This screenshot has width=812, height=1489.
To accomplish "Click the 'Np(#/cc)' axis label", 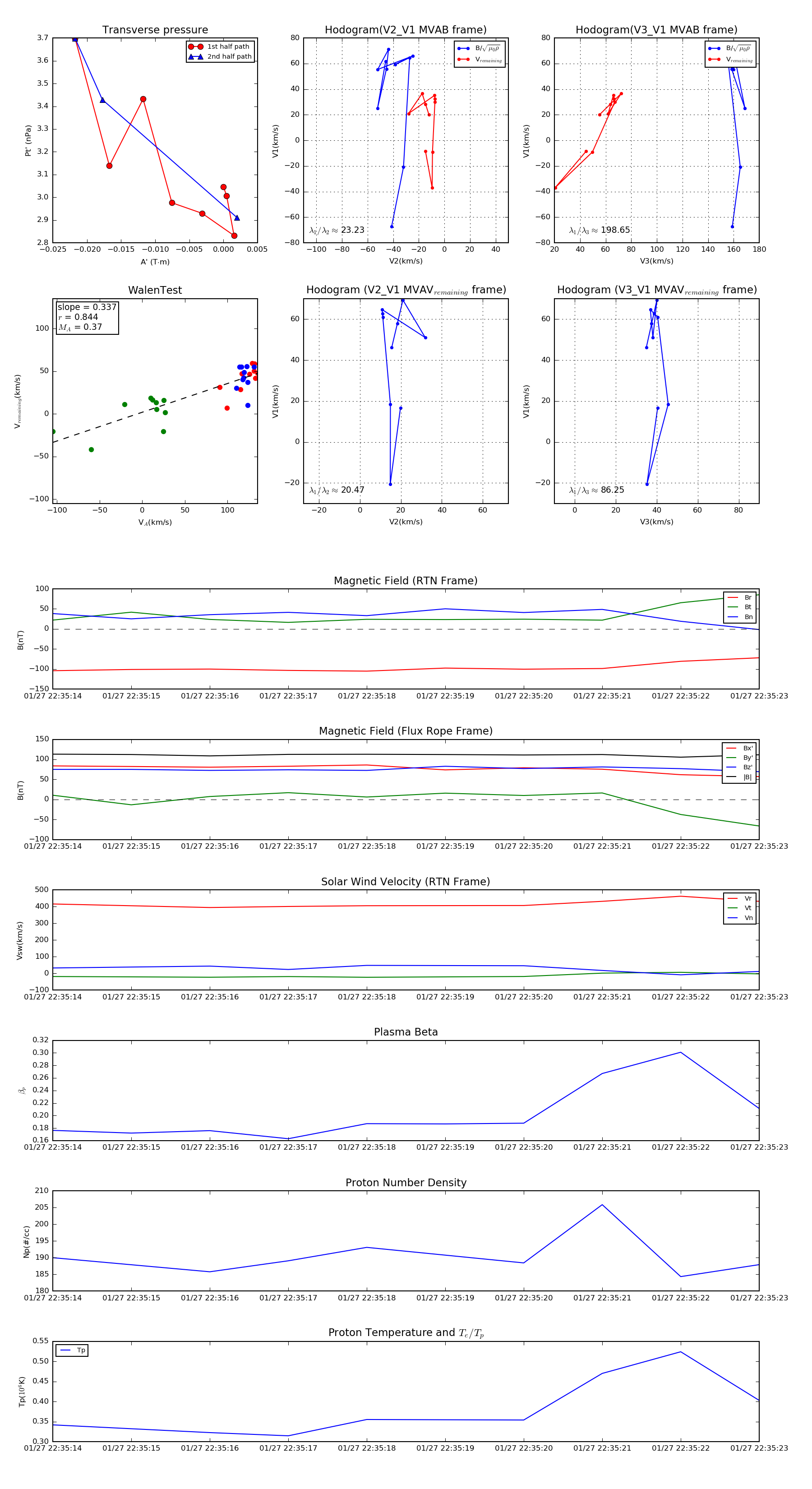I will click(x=26, y=1241).
